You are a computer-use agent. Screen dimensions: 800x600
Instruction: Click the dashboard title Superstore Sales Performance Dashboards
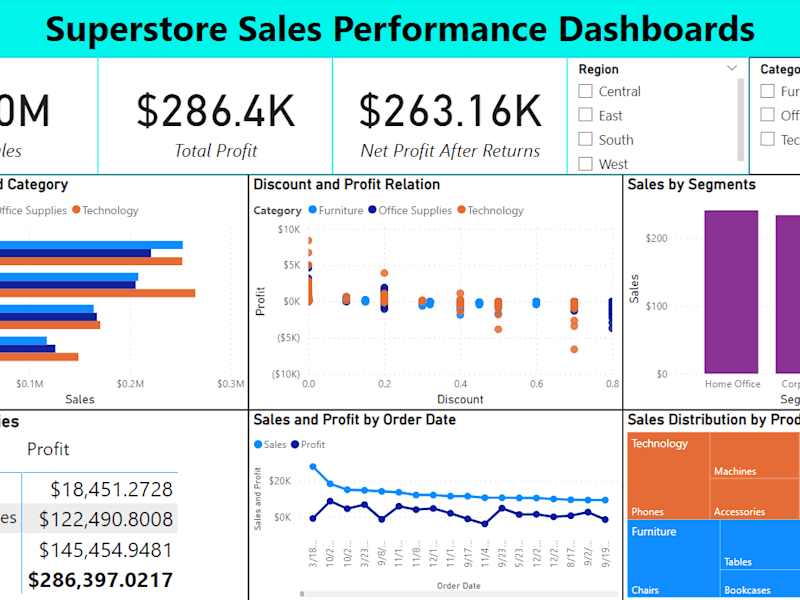400,29
